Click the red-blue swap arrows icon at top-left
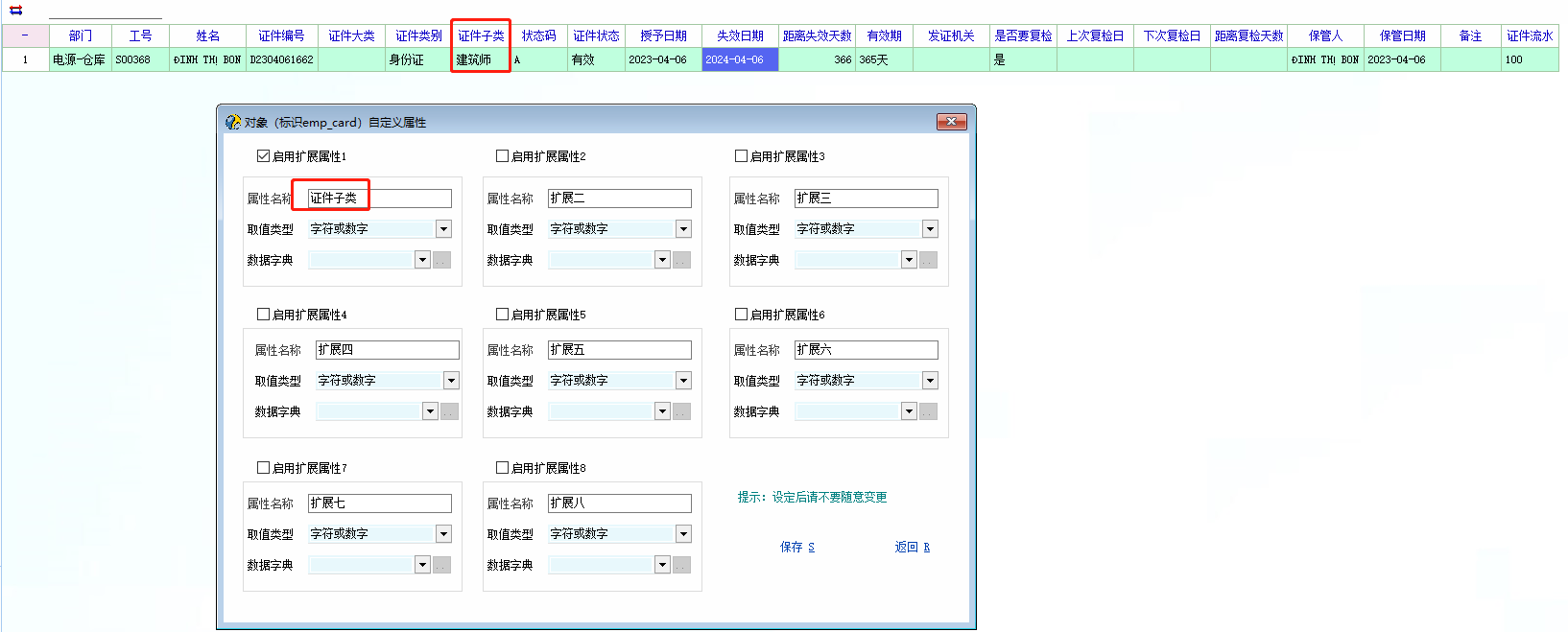Image resolution: width=1568 pixels, height=632 pixels. [x=15, y=11]
